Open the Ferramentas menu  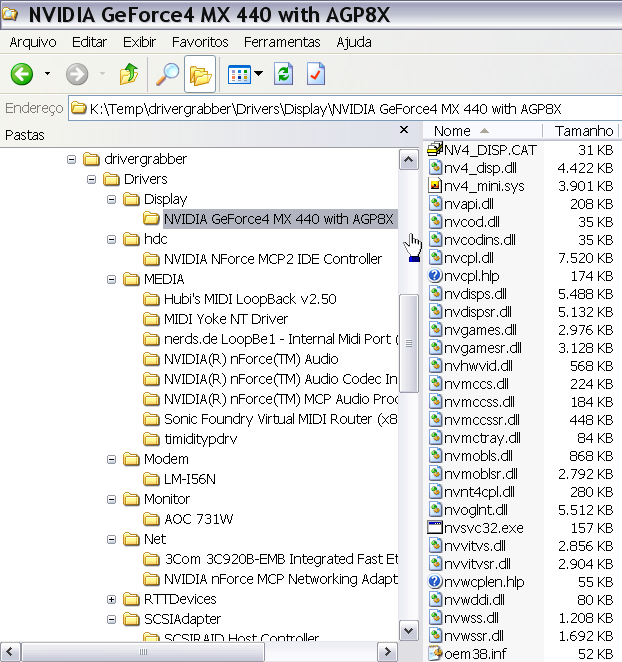click(x=282, y=42)
